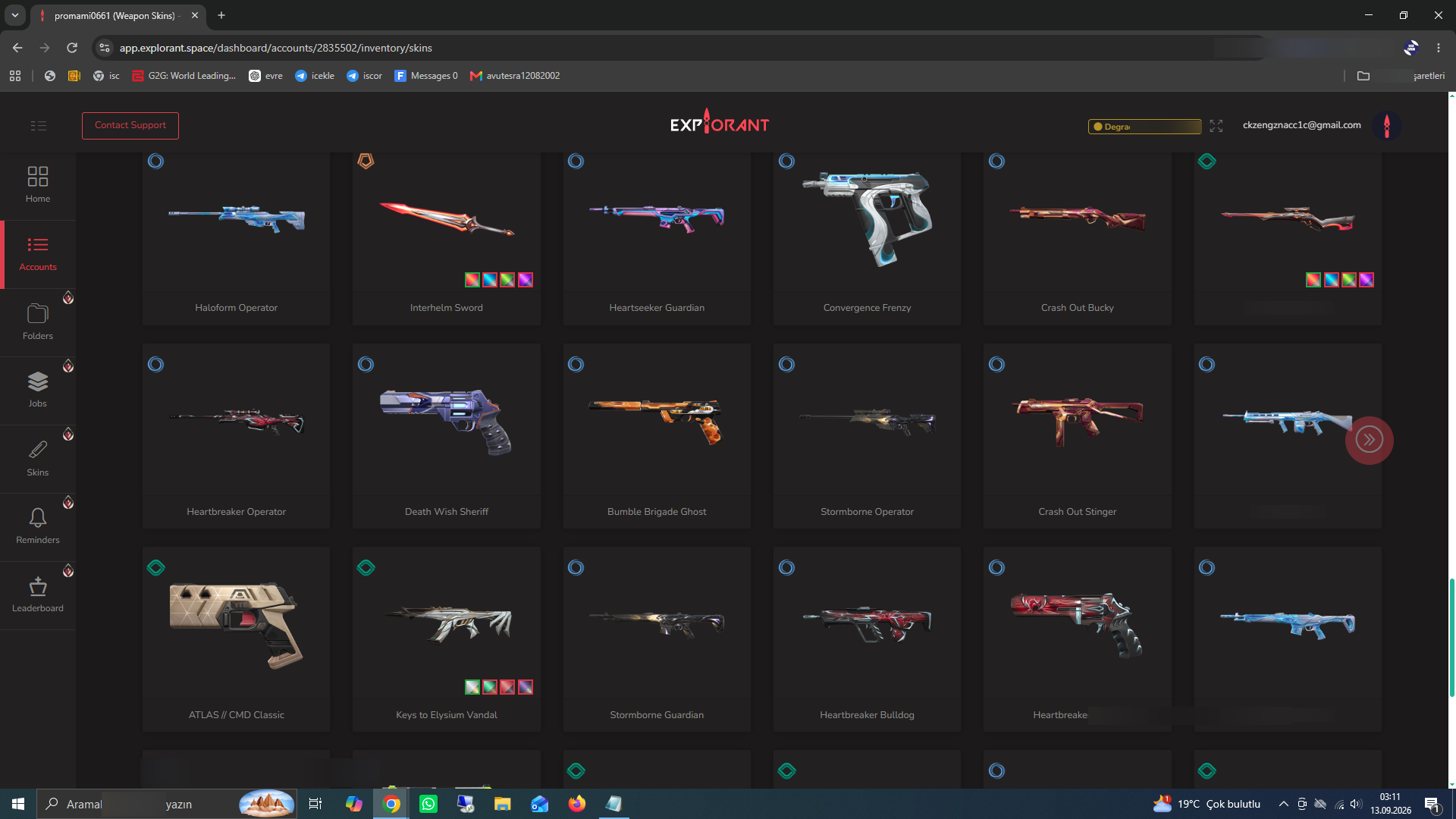Screen dimensions: 1456x819
Task: Click the Crash Out Stinger label
Action: [x=1077, y=512]
